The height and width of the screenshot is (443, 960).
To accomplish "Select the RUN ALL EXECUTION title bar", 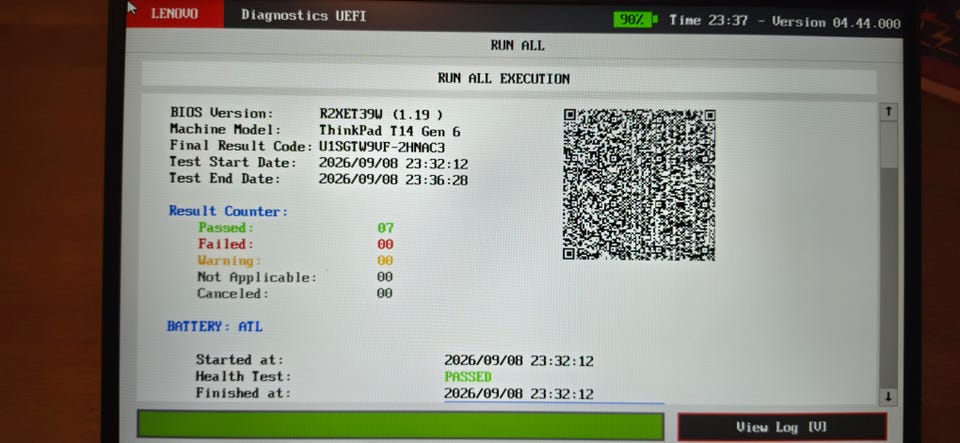I will [503, 78].
